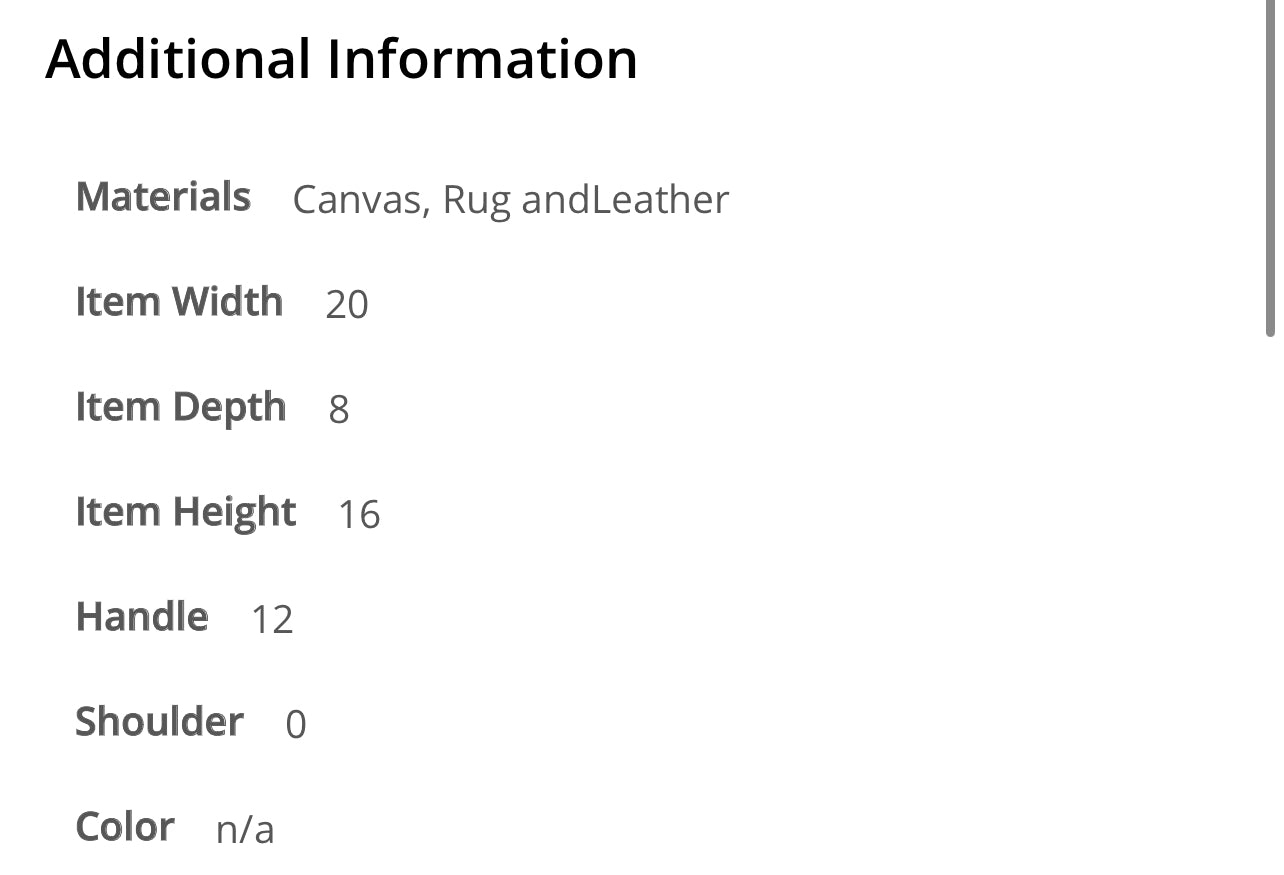Click the scrollbar track below the thumb
1284x875 pixels.
coord(1270,600)
